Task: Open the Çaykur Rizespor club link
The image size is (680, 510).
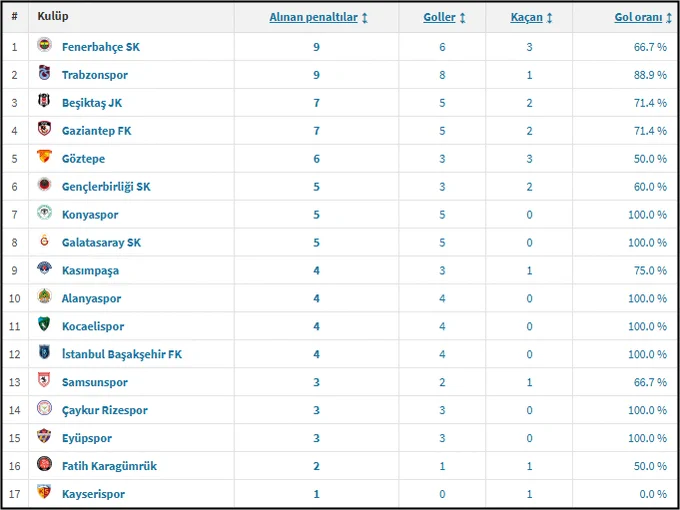Action: [x=105, y=410]
